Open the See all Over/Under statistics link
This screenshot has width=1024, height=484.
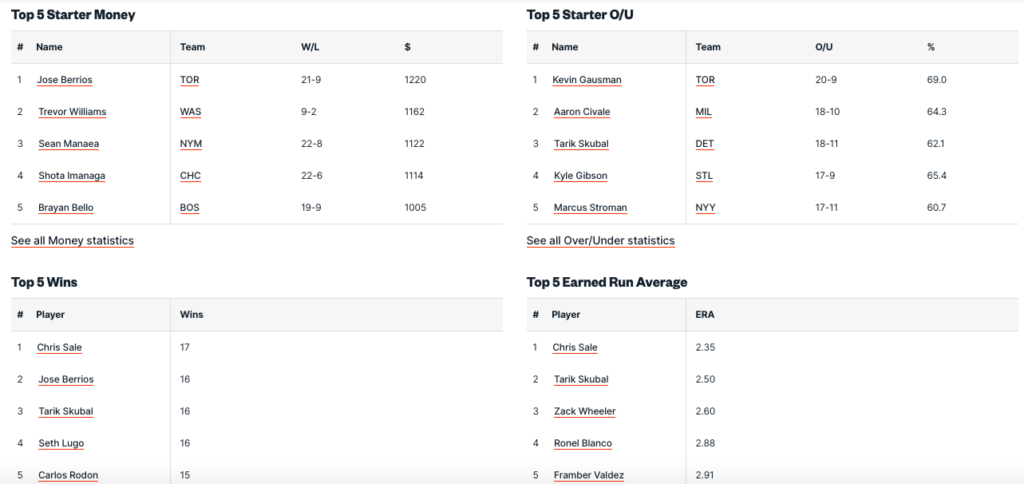[x=600, y=241]
